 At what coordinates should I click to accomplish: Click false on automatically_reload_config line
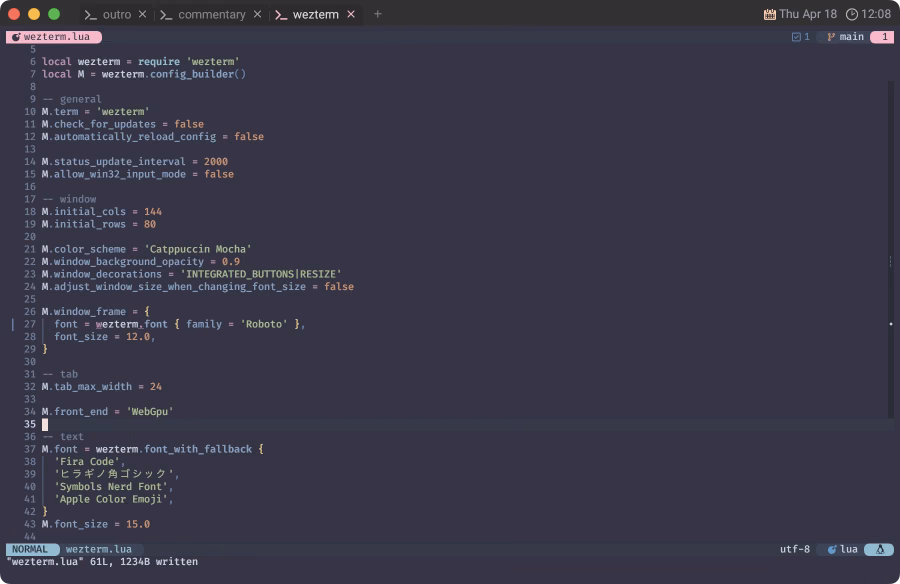pyautogui.click(x=249, y=137)
